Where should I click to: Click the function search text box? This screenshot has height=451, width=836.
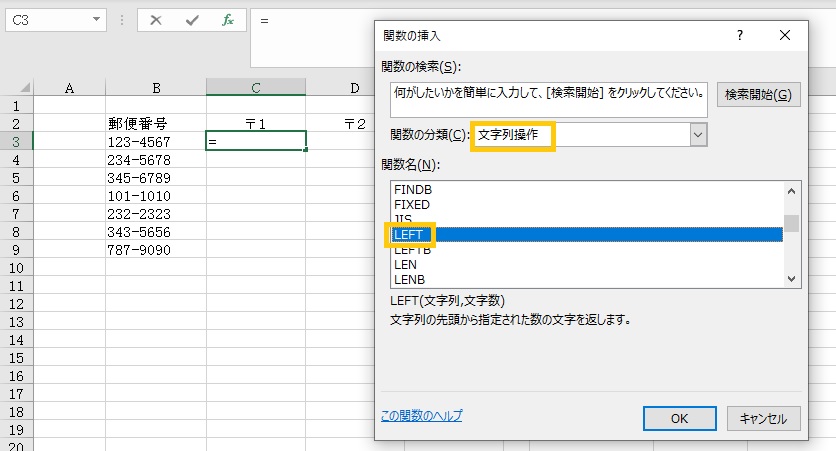pos(549,100)
